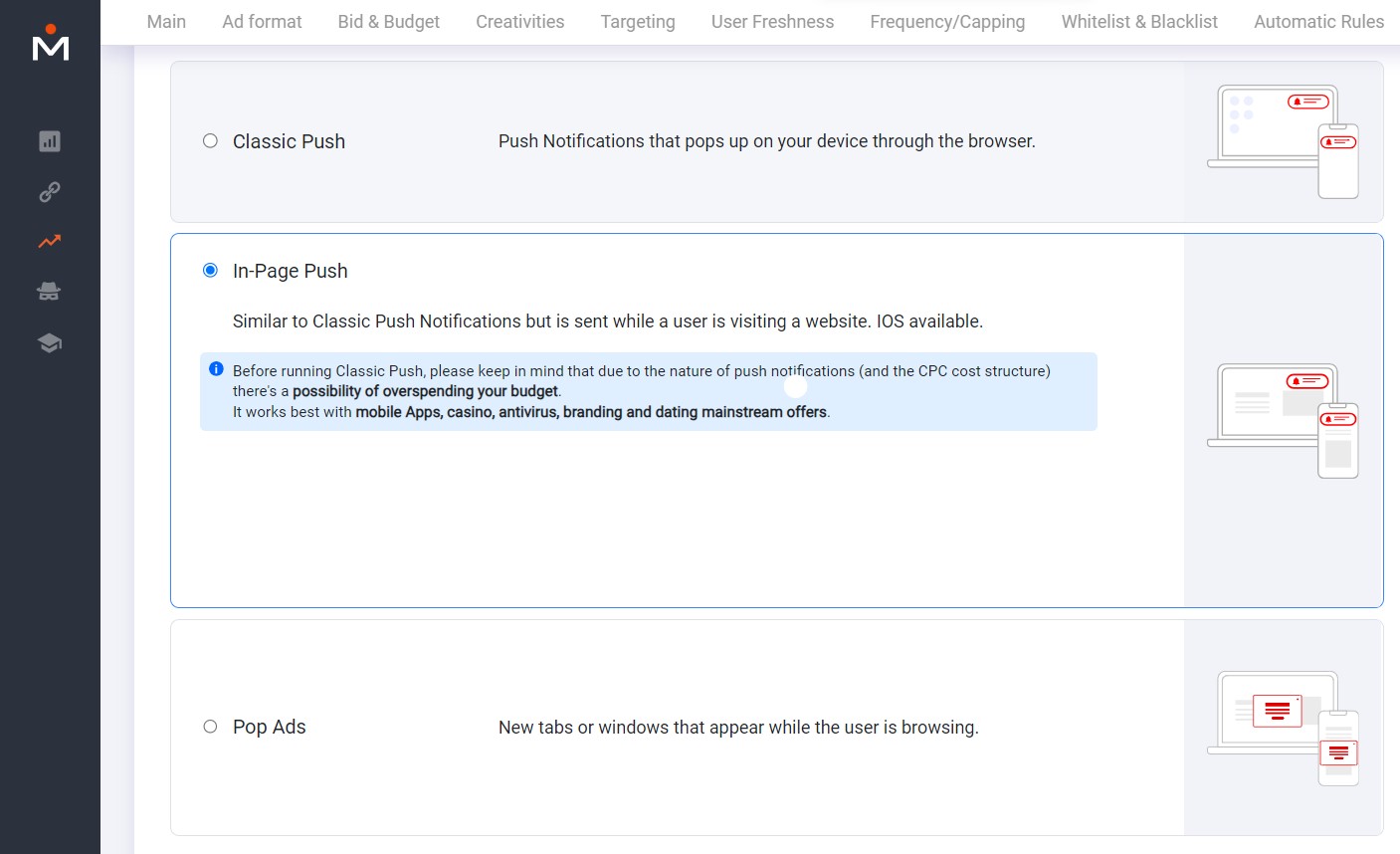
Task: Go to the Frequency/Capping tab
Action: tap(946, 21)
